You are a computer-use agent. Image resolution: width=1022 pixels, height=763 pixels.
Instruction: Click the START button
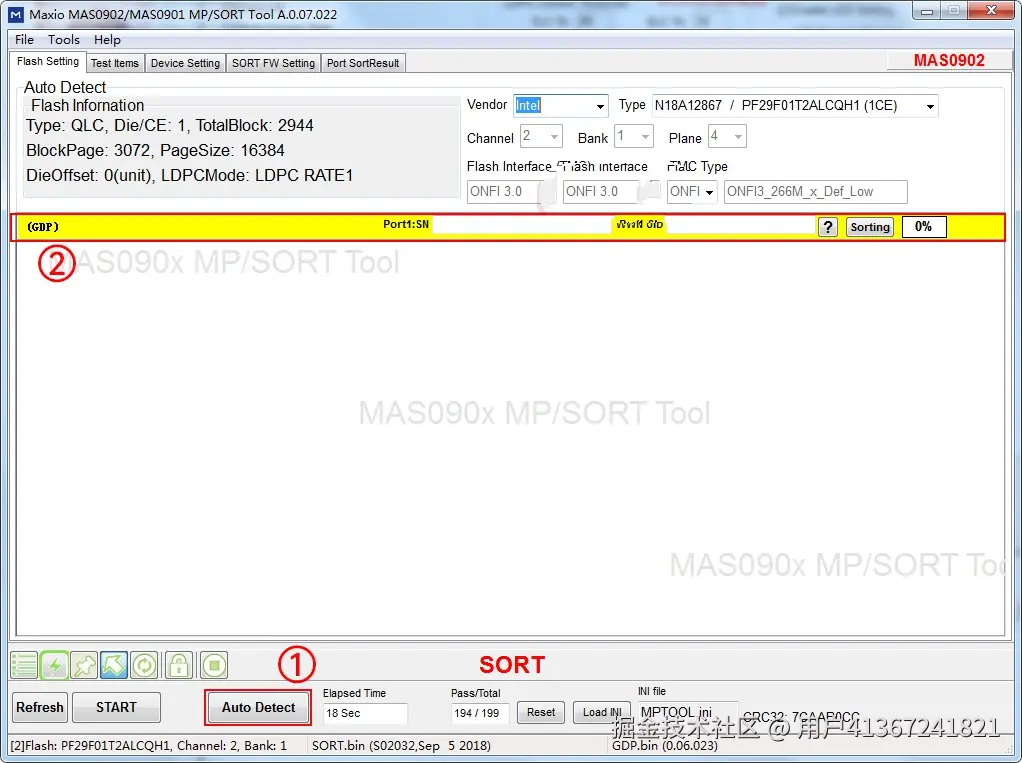(116, 708)
